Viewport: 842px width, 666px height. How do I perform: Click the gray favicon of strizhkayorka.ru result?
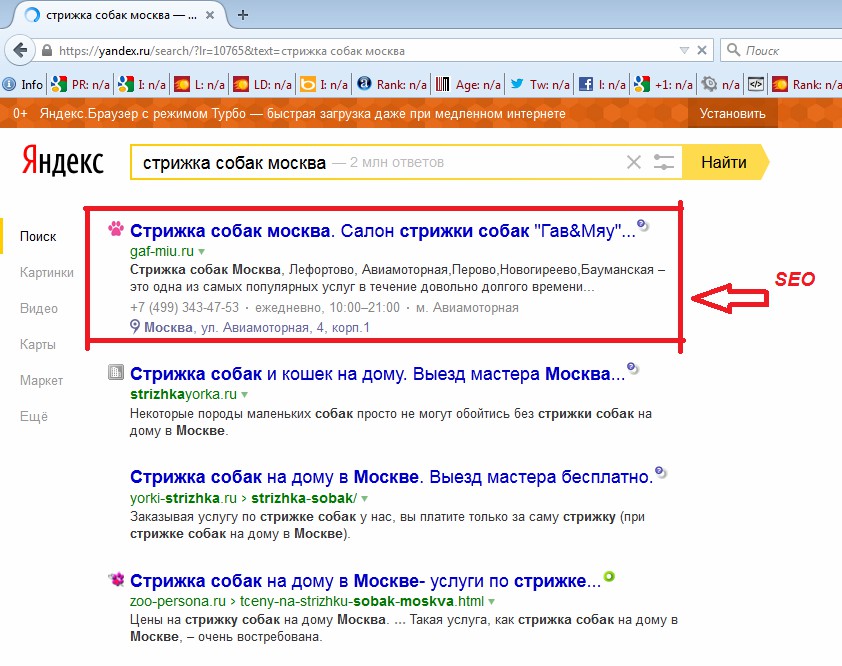(115, 372)
